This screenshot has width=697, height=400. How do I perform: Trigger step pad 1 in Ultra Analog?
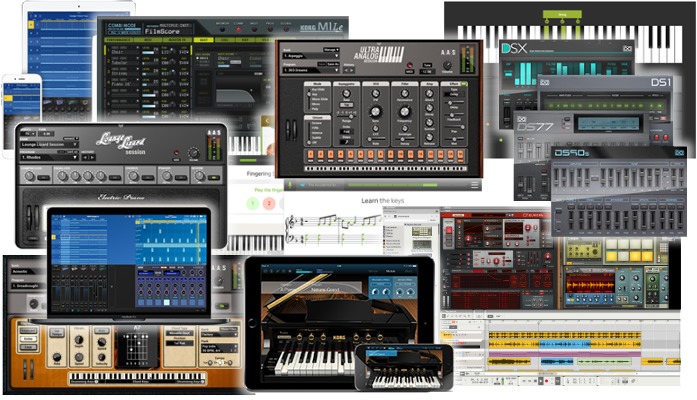[310, 155]
